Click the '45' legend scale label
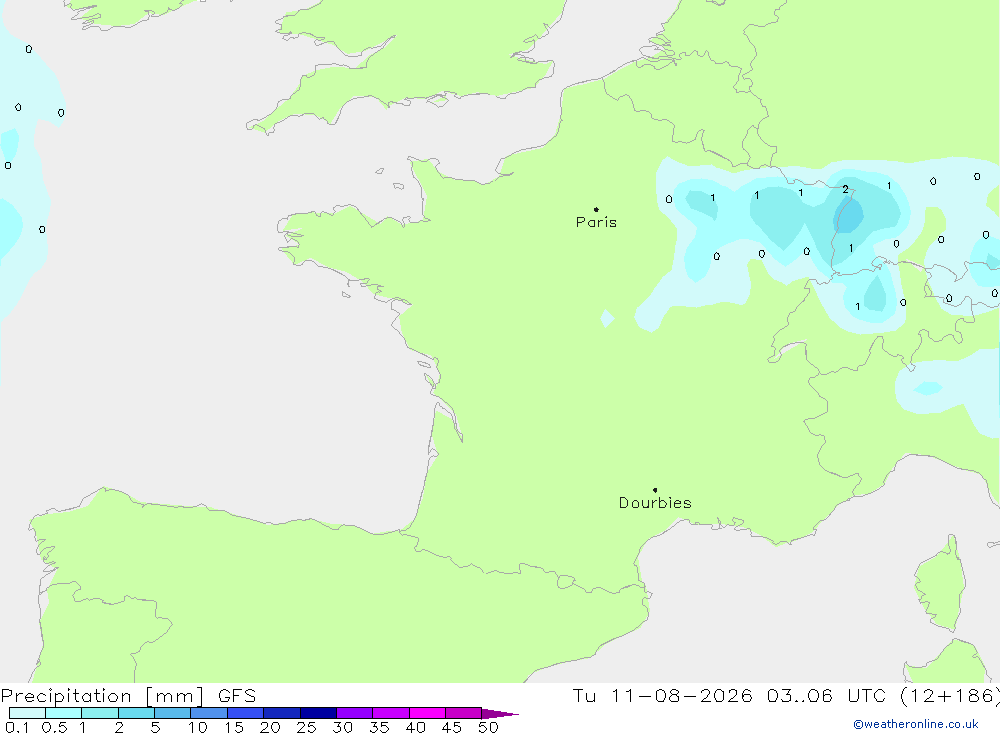 tap(452, 727)
